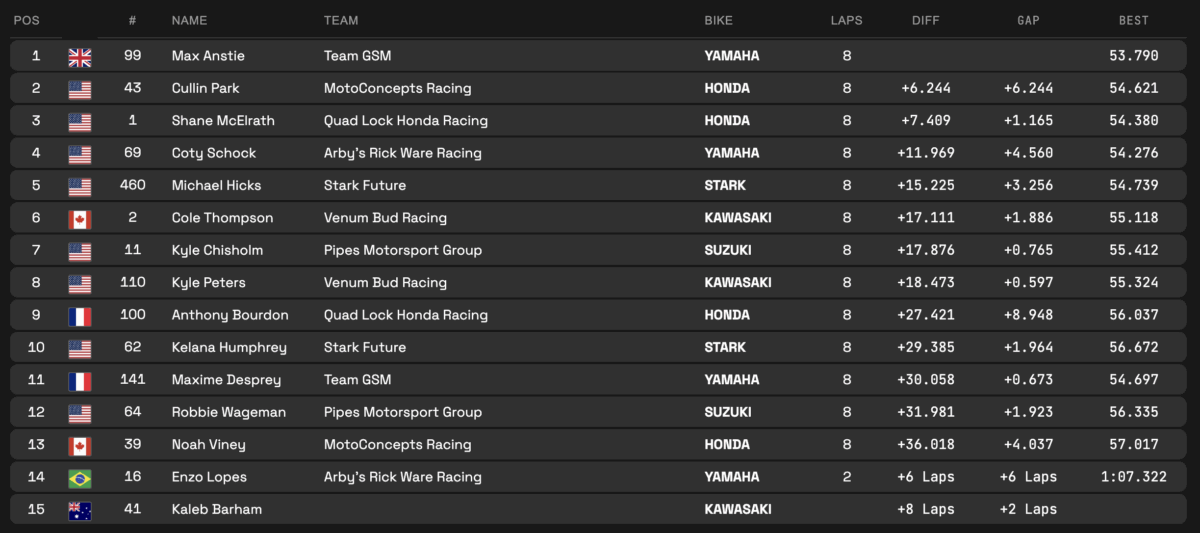This screenshot has width=1200, height=533.
Task: Click the French flag beside Anthony Bourdon
Action: pyautogui.click(x=80, y=316)
